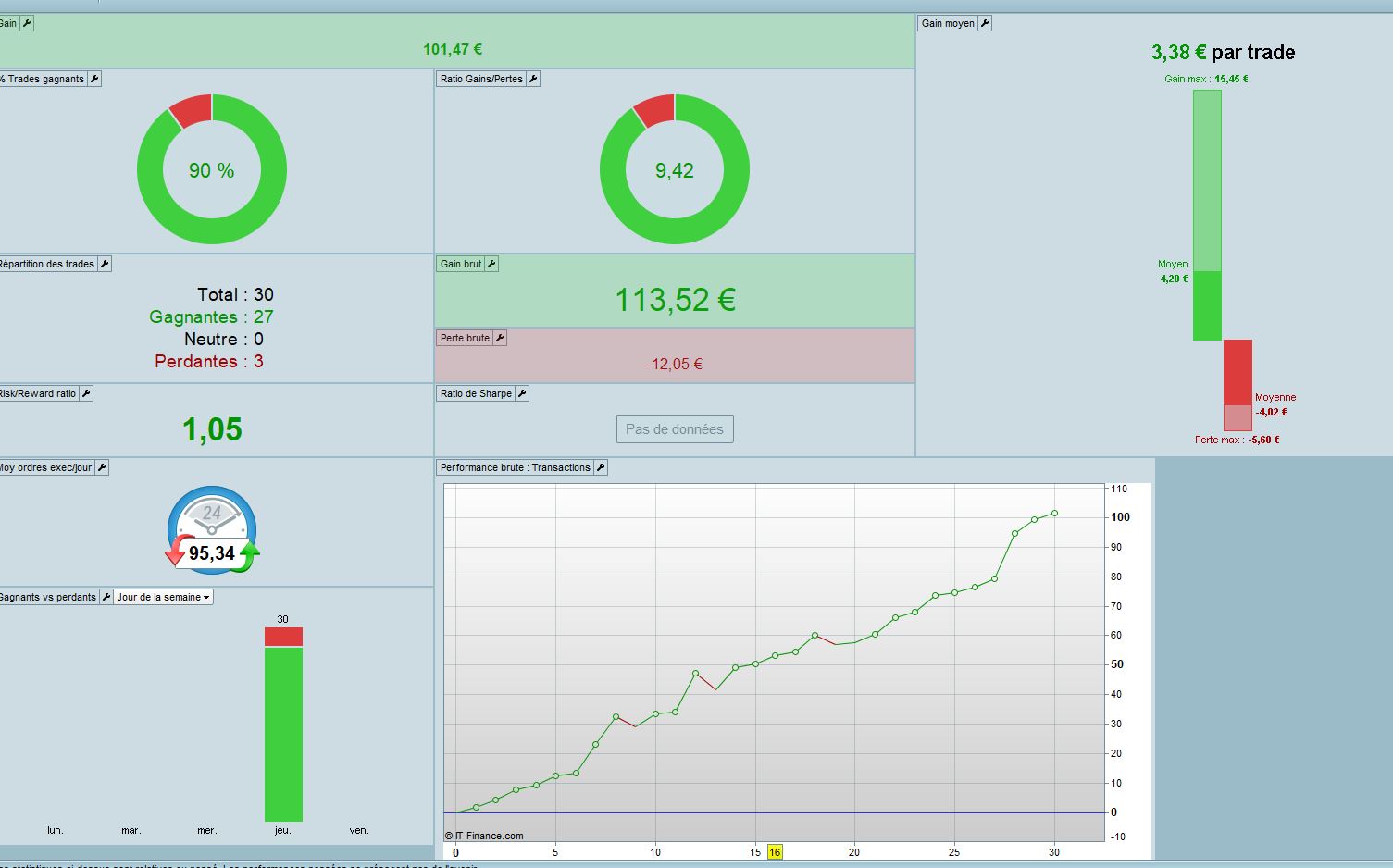1393x868 pixels.
Task: Configure Répartition des trades via its wrench
Action: tap(105, 264)
